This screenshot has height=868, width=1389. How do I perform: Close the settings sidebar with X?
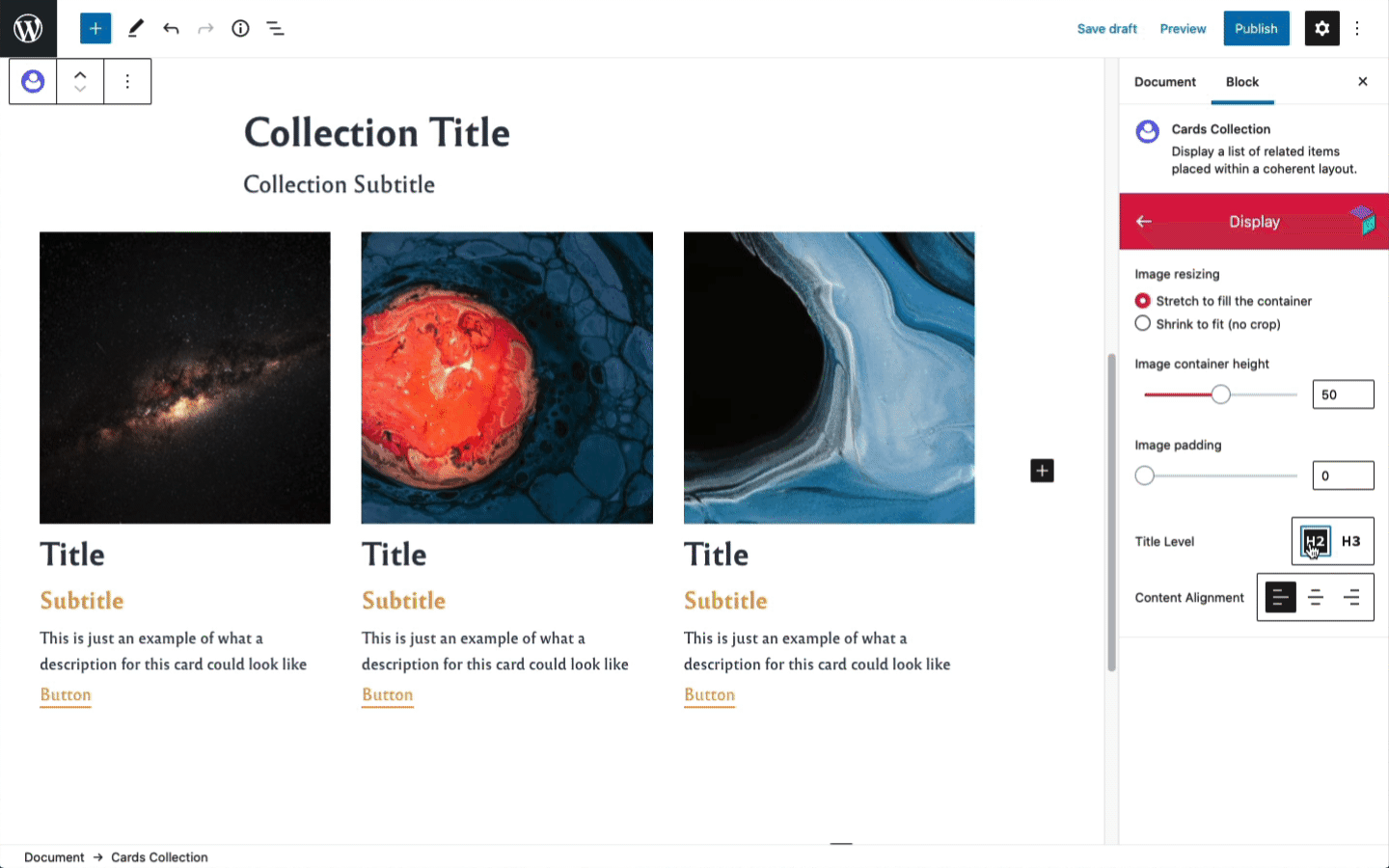1363,81
